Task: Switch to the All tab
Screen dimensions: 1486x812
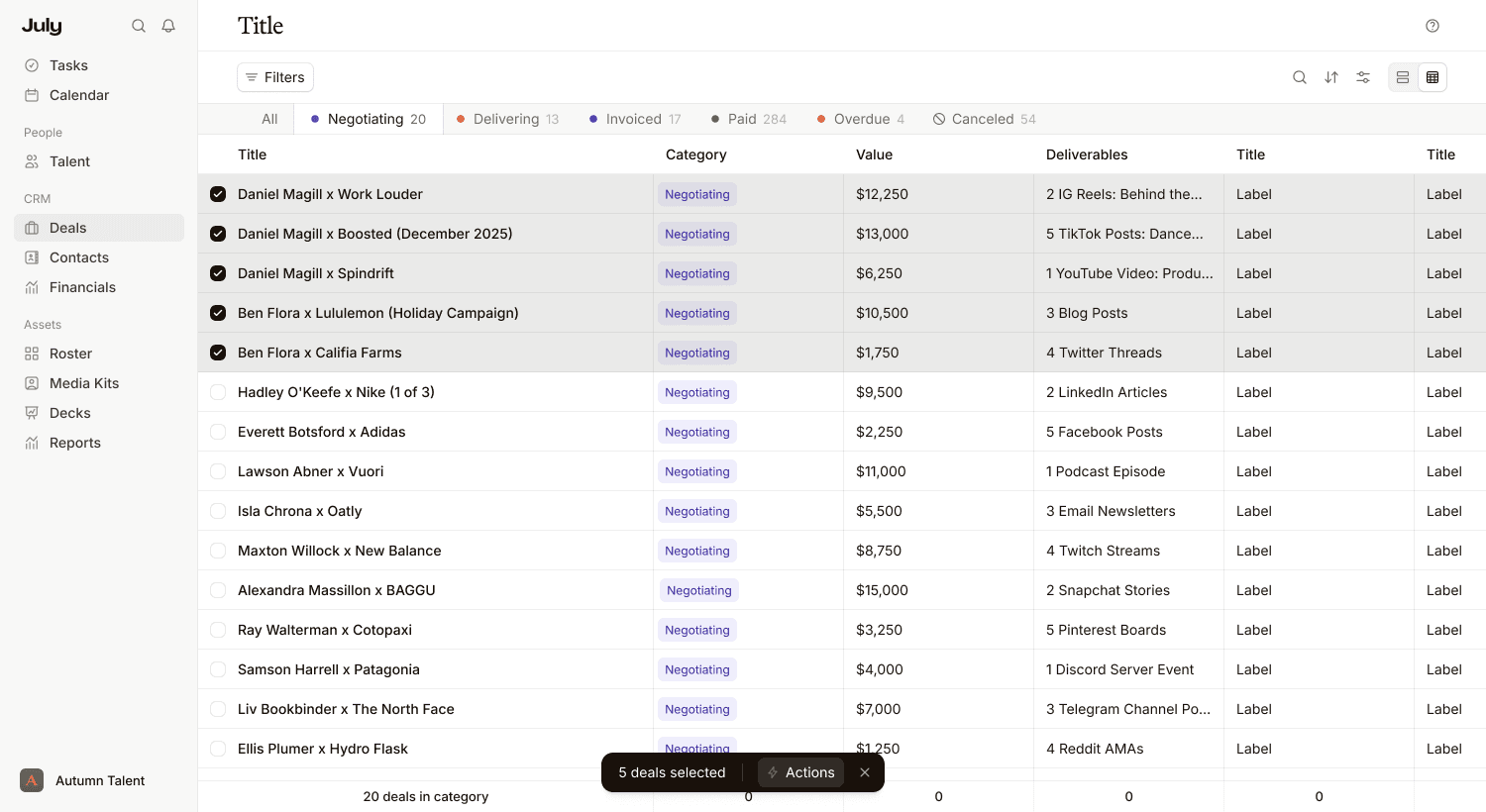Action: click(x=269, y=119)
